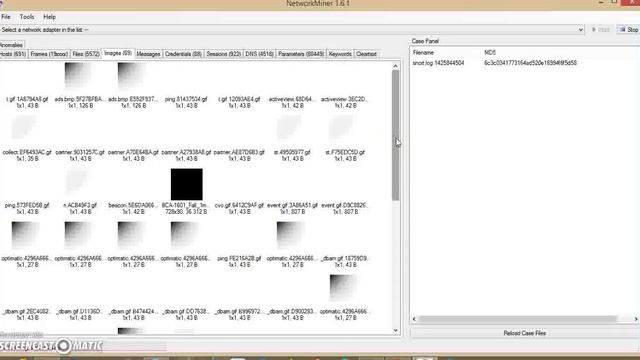Click Case Panel right scroll arrow
Viewport: 640px width, 360px height.
tap(636, 319)
